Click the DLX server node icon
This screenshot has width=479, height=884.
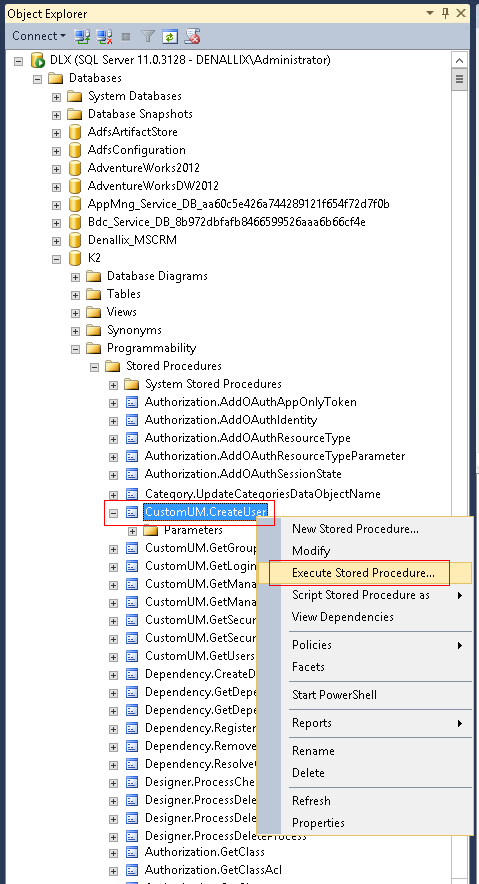[38, 60]
